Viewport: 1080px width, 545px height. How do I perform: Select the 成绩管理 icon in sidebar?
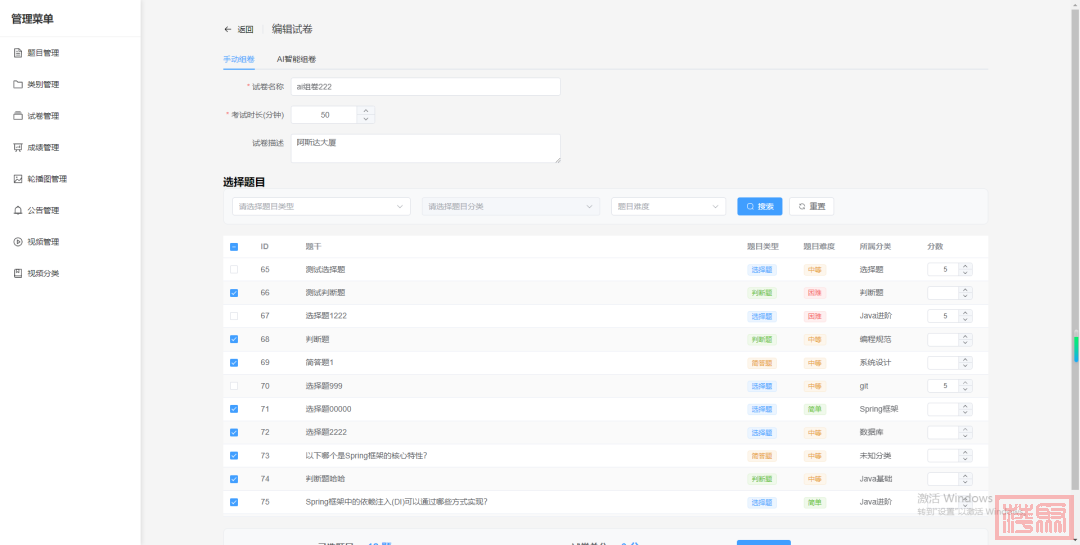pos(17,148)
